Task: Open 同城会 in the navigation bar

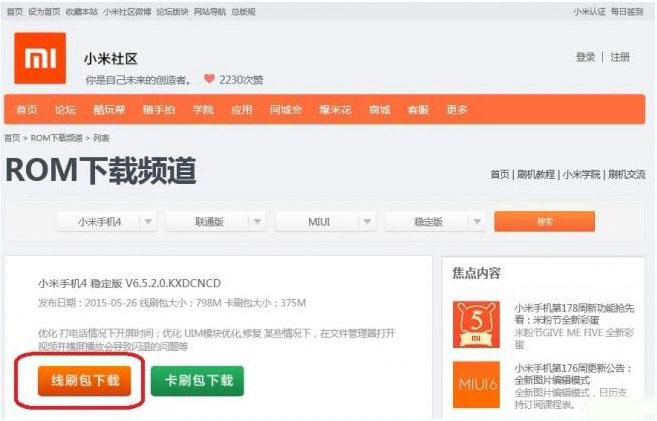Action: point(286,110)
